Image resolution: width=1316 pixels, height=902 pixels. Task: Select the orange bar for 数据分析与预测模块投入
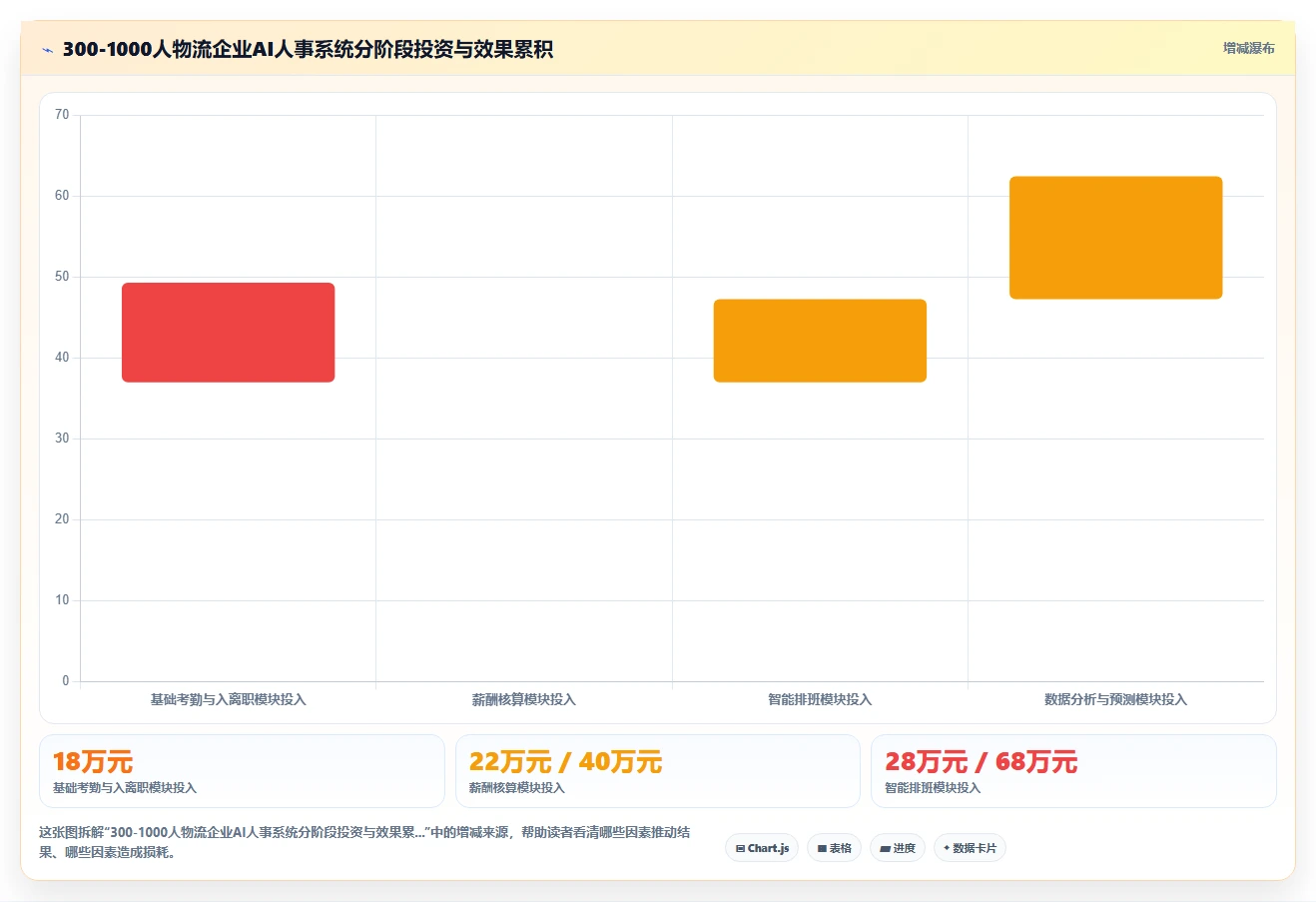1116,238
